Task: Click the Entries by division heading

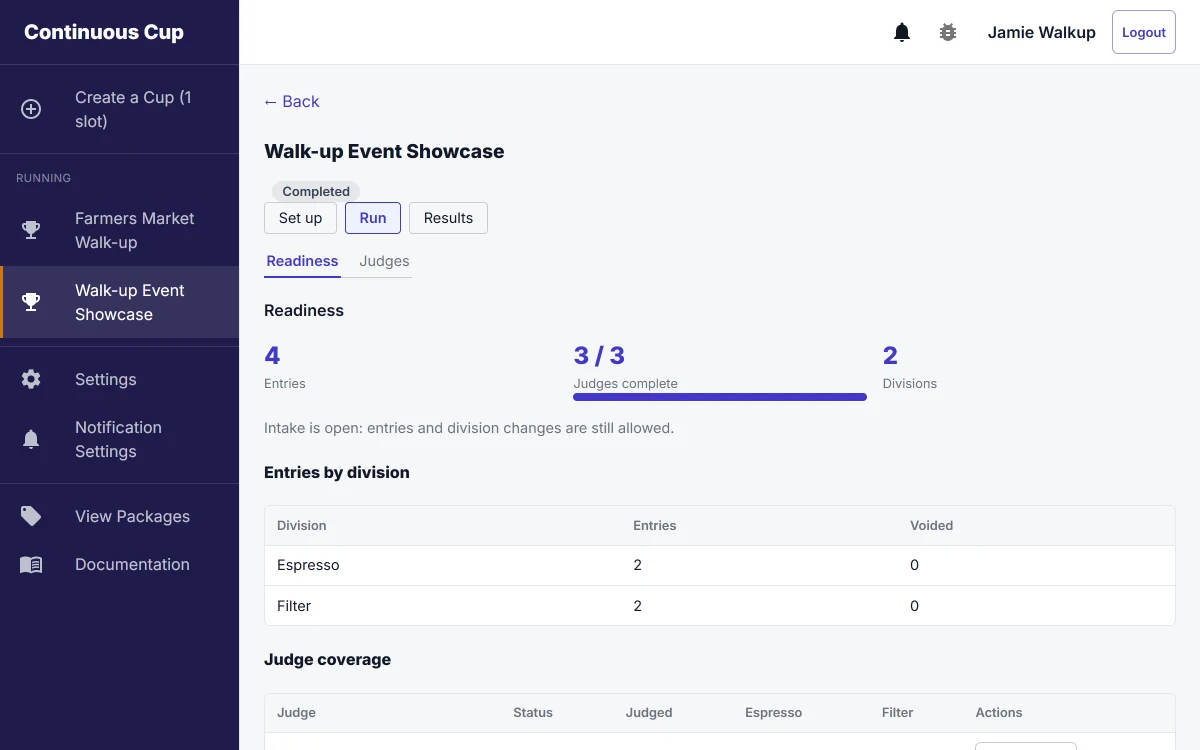Action: (x=337, y=472)
